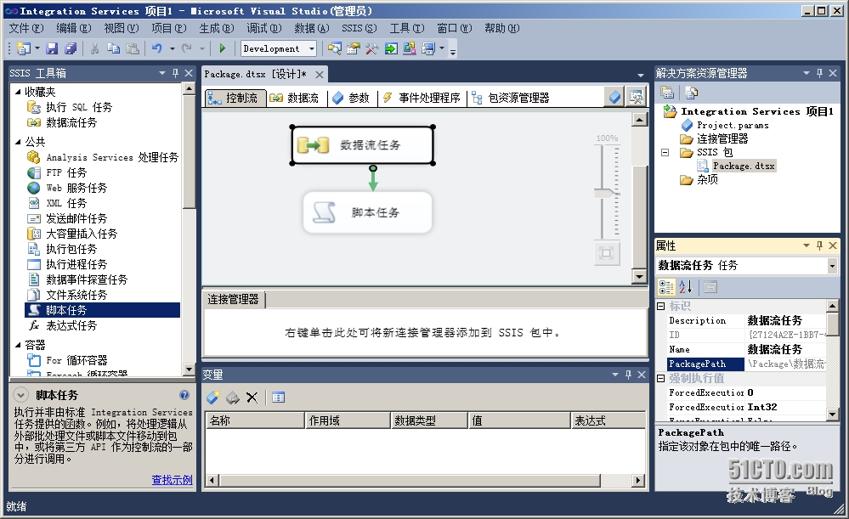This screenshot has height=519, width=849.
Task: Open the 数据流任务 object dropdown in 属性 panel
Action: (x=832, y=265)
